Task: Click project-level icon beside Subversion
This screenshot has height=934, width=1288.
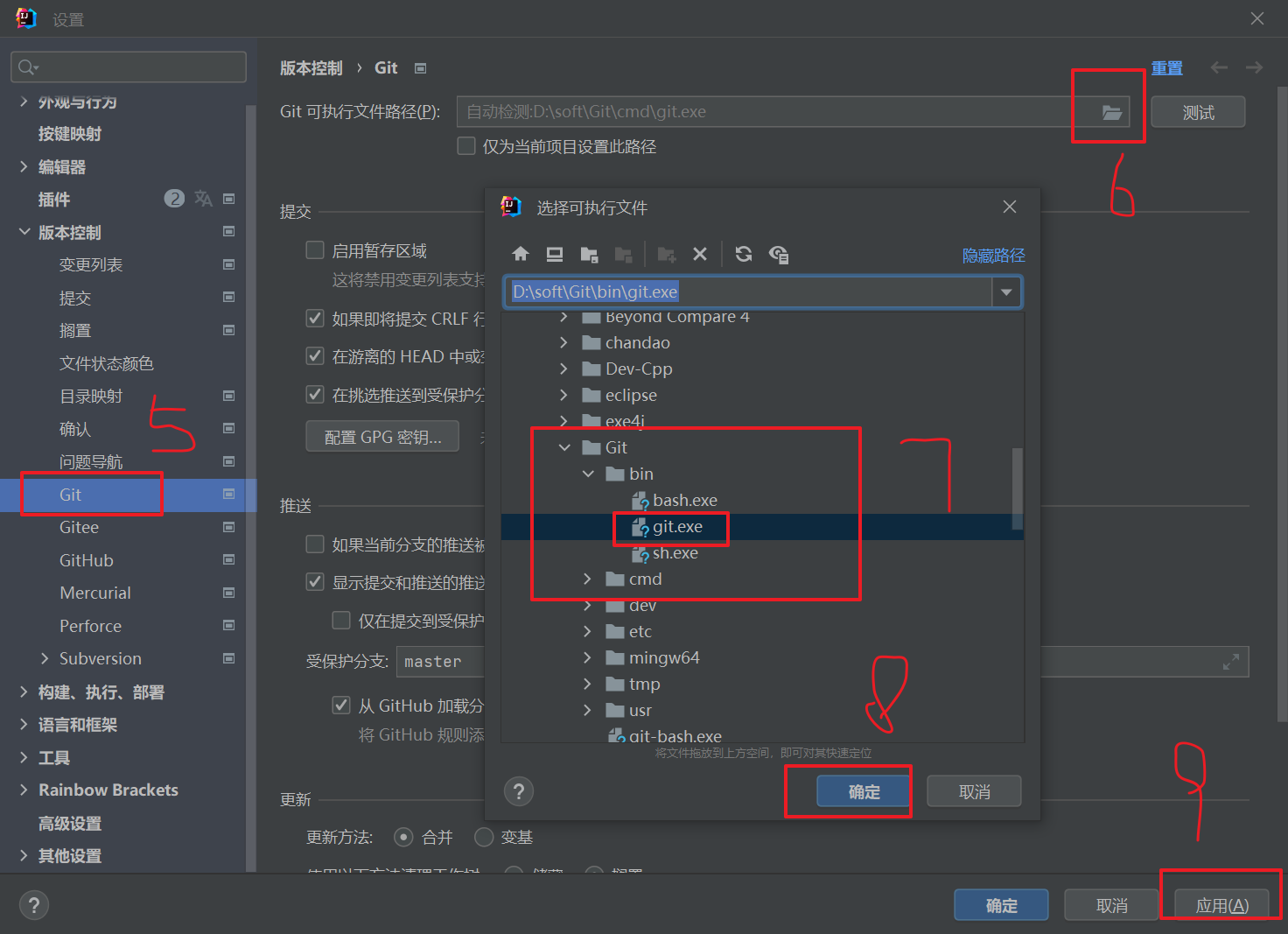Action: pos(229,658)
